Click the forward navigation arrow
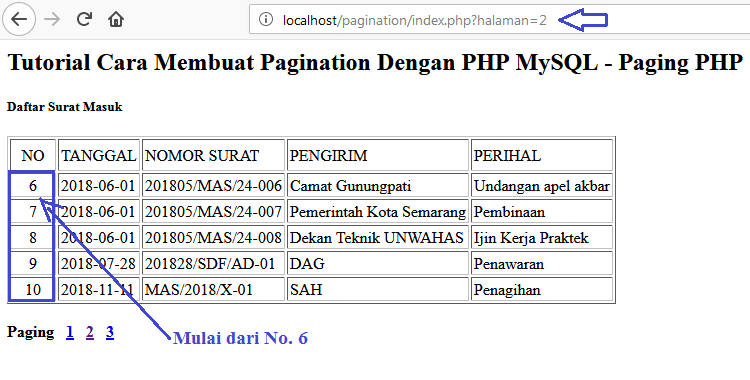This screenshot has width=750, height=380. pyautogui.click(x=52, y=19)
